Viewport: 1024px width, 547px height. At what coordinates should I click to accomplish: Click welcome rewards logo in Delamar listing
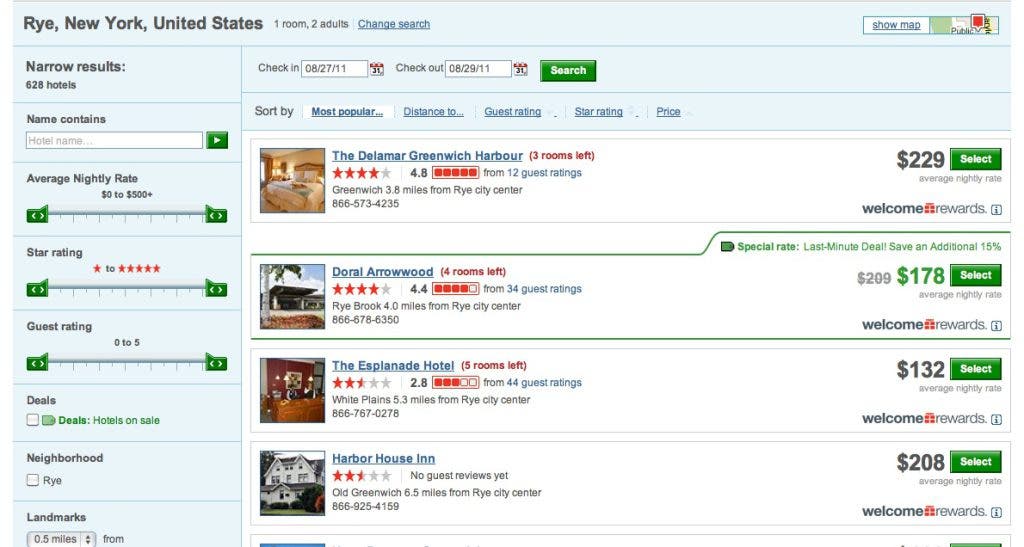coord(924,209)
